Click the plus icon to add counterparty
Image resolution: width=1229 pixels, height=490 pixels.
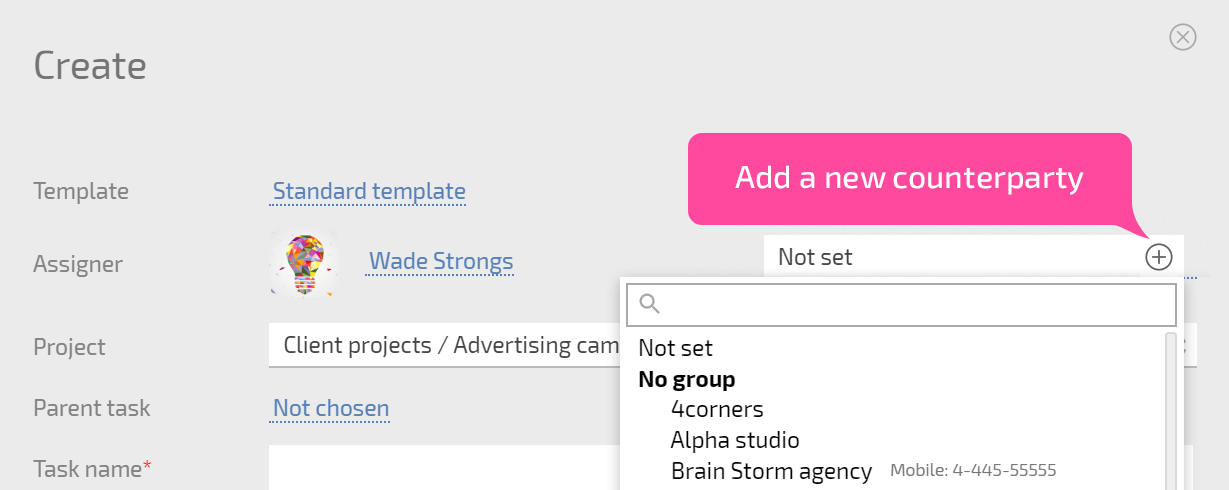pyautogui.click(x=1158, y=257)
